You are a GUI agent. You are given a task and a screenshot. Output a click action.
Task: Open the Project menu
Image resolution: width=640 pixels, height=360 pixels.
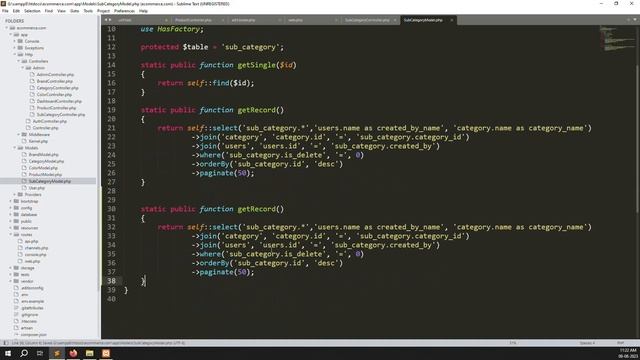[104, 11]
